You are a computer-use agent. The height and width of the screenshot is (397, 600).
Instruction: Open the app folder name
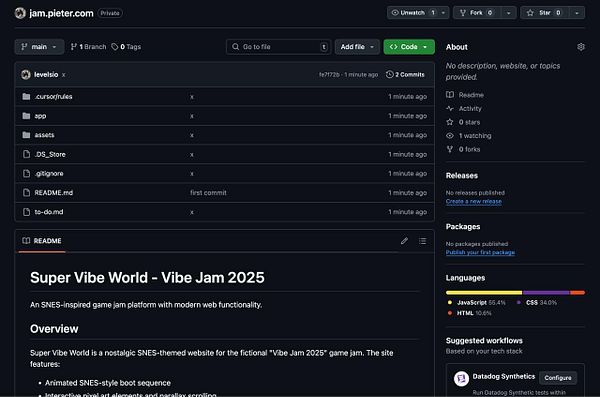tap(40, 116)
